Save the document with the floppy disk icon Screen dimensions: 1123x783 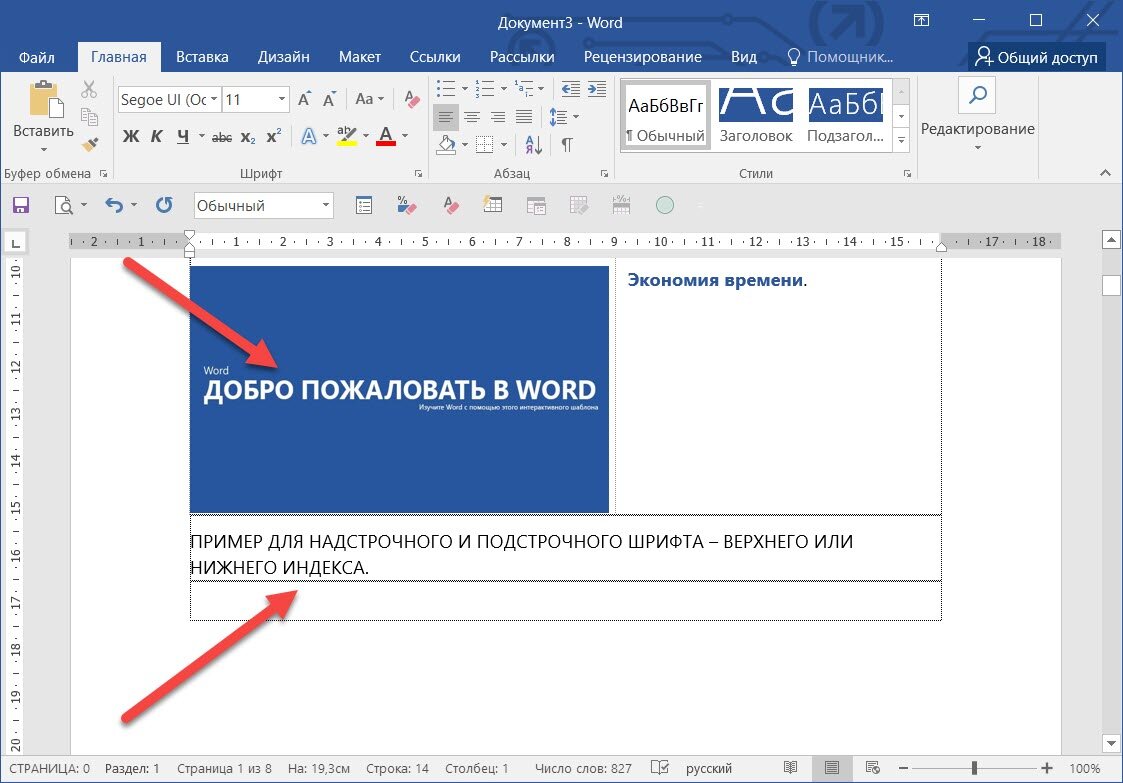coord(21,206)
